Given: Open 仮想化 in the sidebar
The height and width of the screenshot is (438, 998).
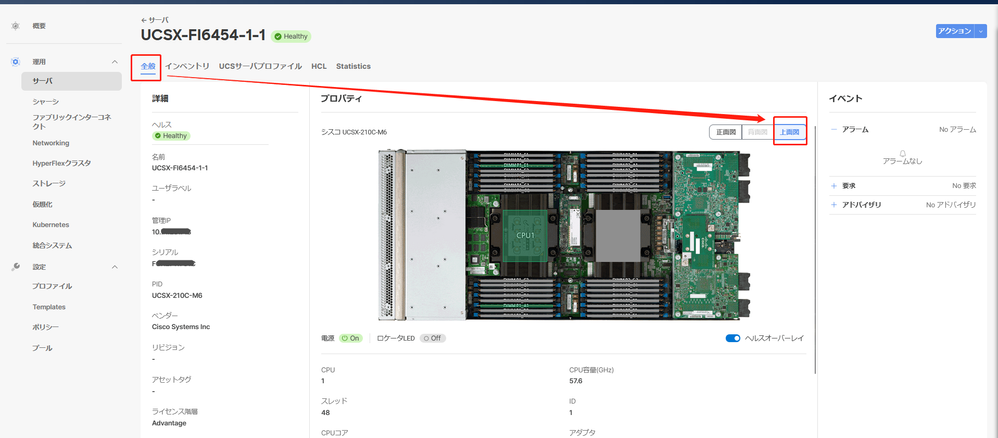Looking at the screenshot, I should pyautogui.click(x=42, y=204).
